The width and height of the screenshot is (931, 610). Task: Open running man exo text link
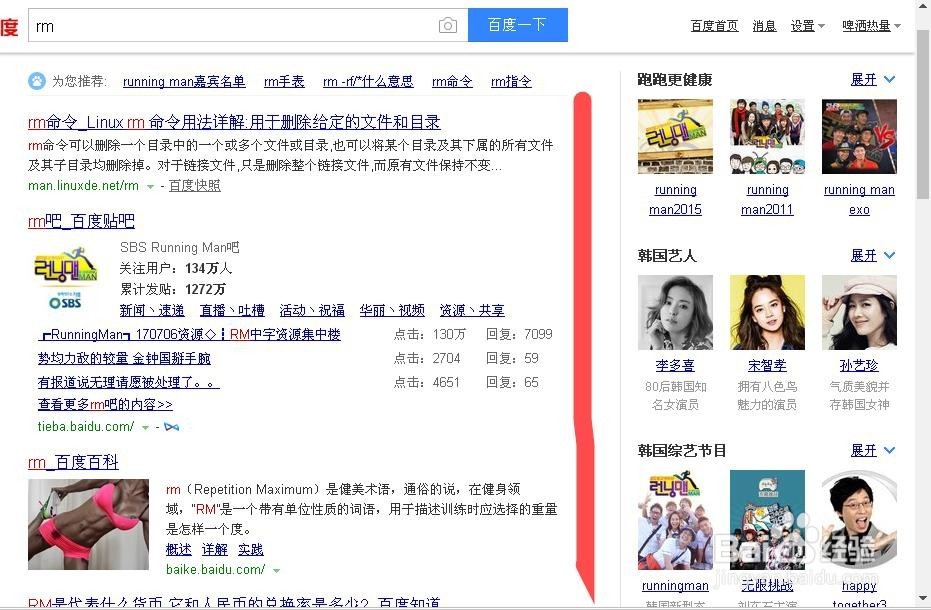point(859,200)
